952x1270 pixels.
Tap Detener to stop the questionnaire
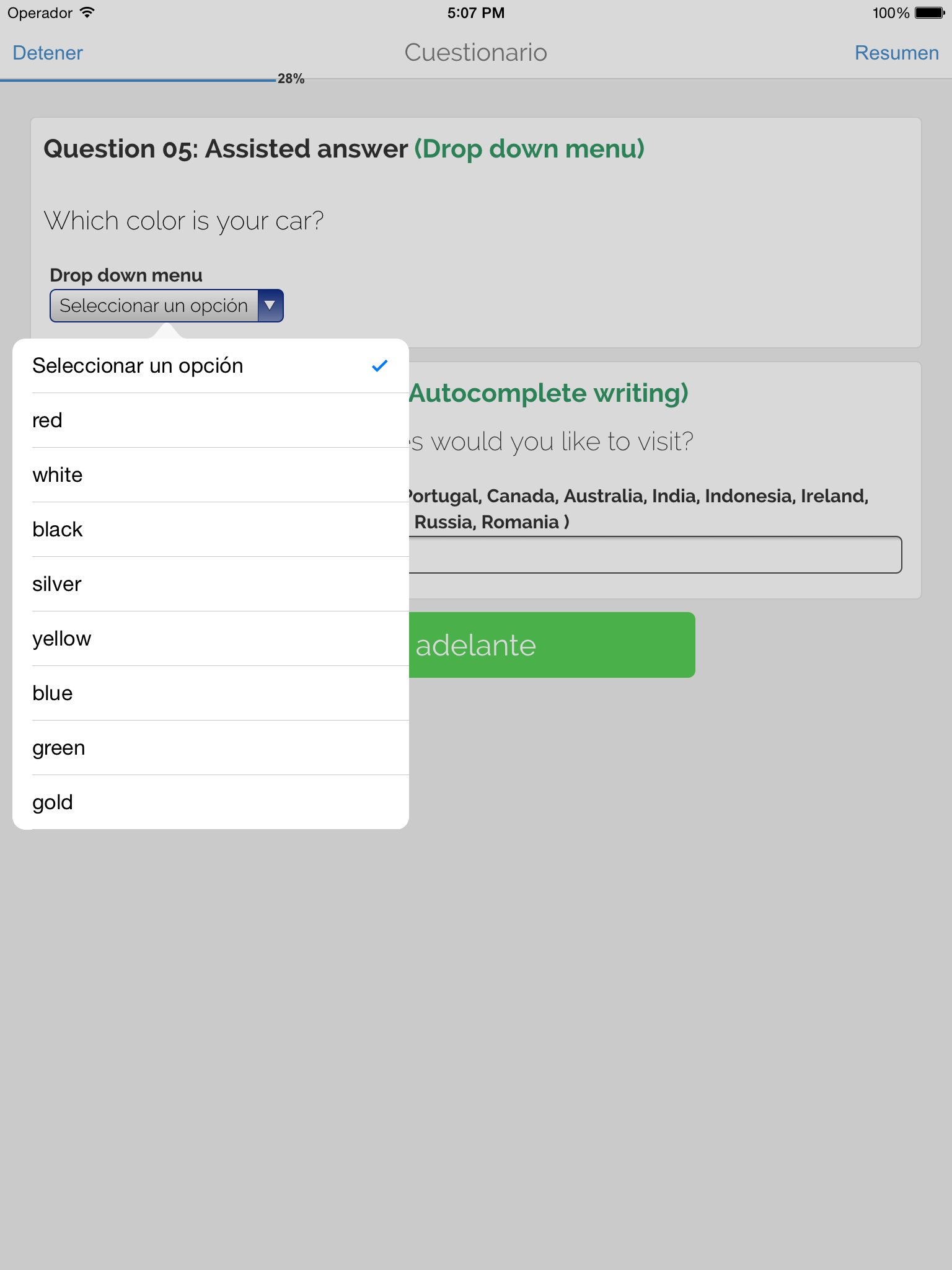48,53
